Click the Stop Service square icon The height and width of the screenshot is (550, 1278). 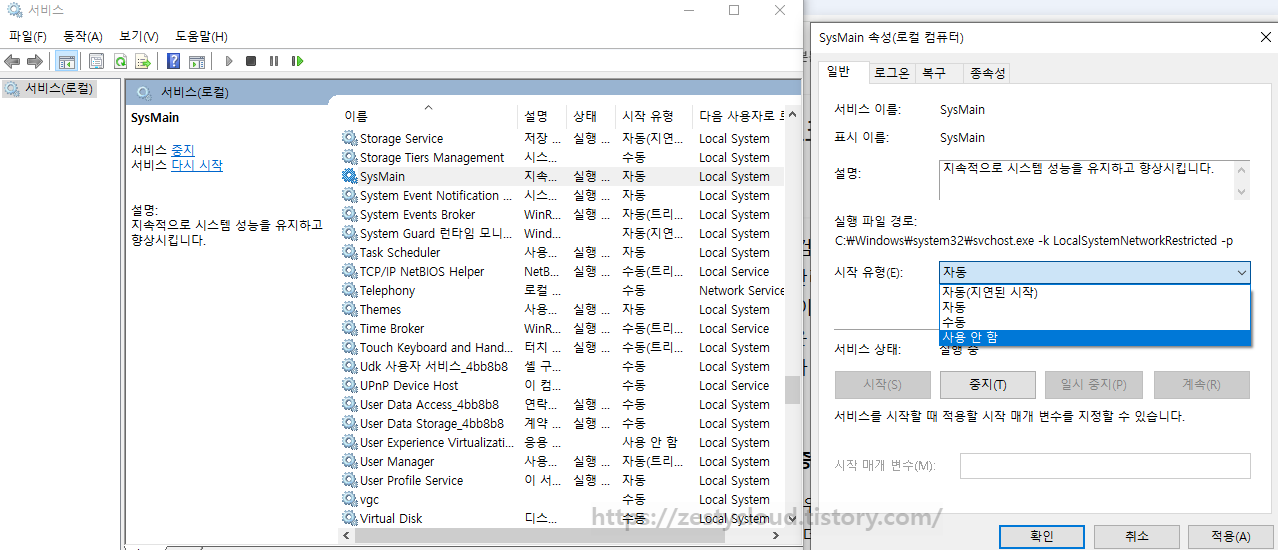point(251,61)
